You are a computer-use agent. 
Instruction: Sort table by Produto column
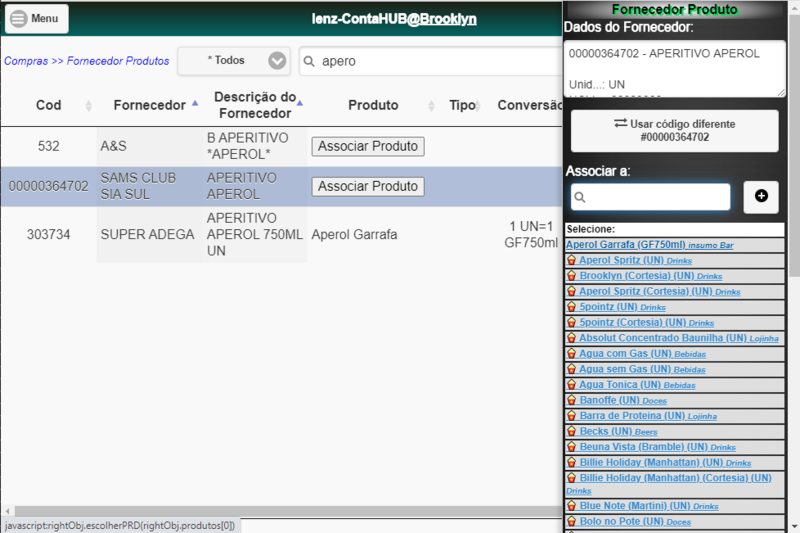(x=373, y=105)
